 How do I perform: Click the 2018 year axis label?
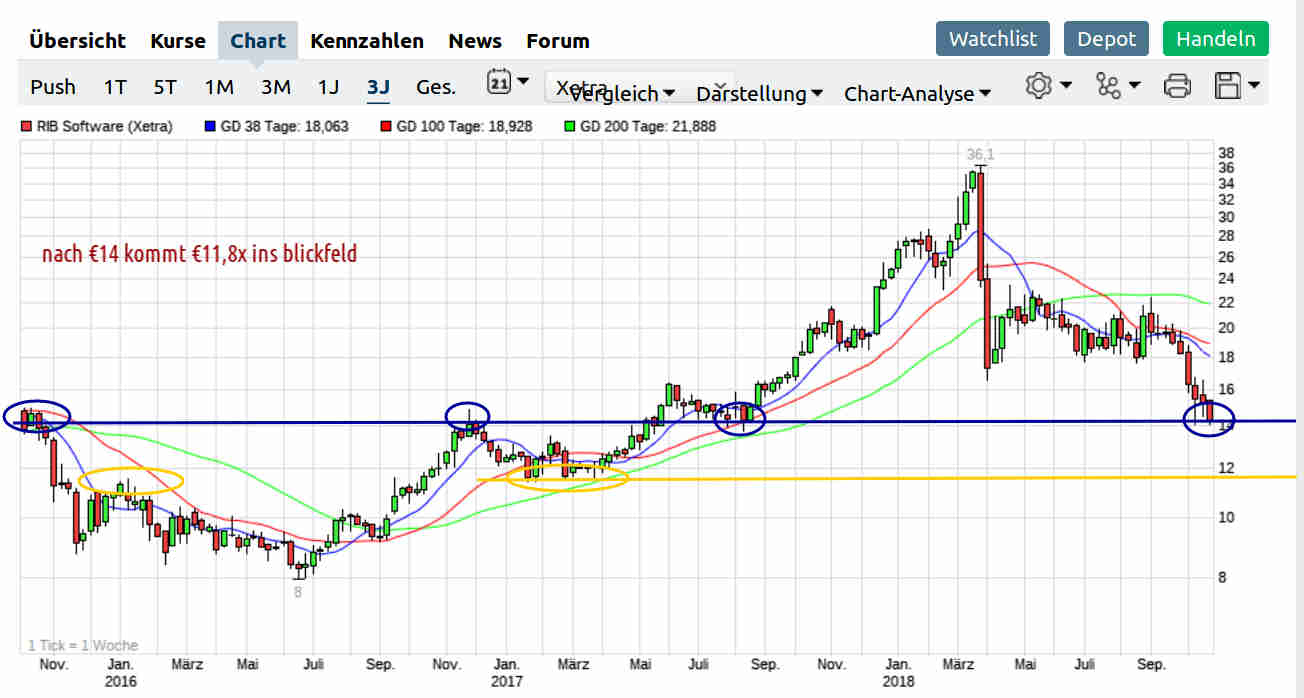897,681
